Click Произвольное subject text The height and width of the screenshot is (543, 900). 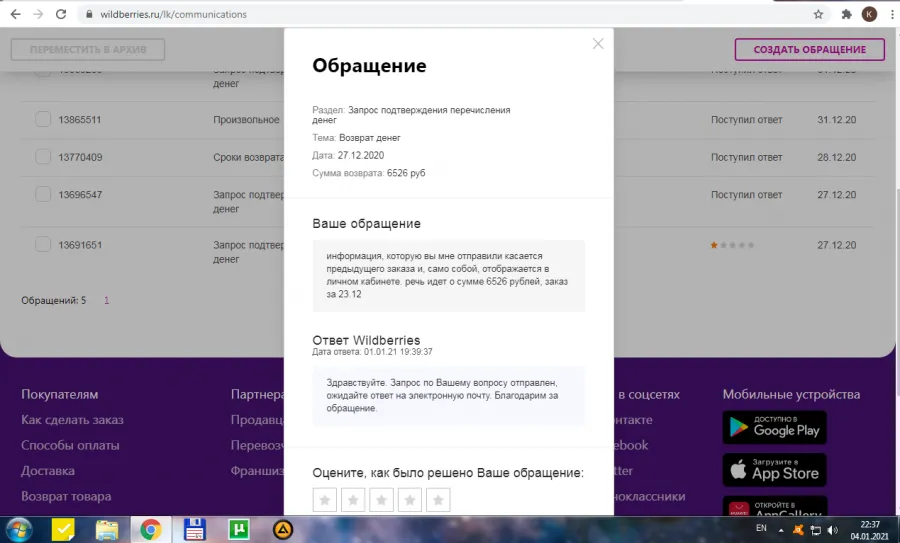246,119
